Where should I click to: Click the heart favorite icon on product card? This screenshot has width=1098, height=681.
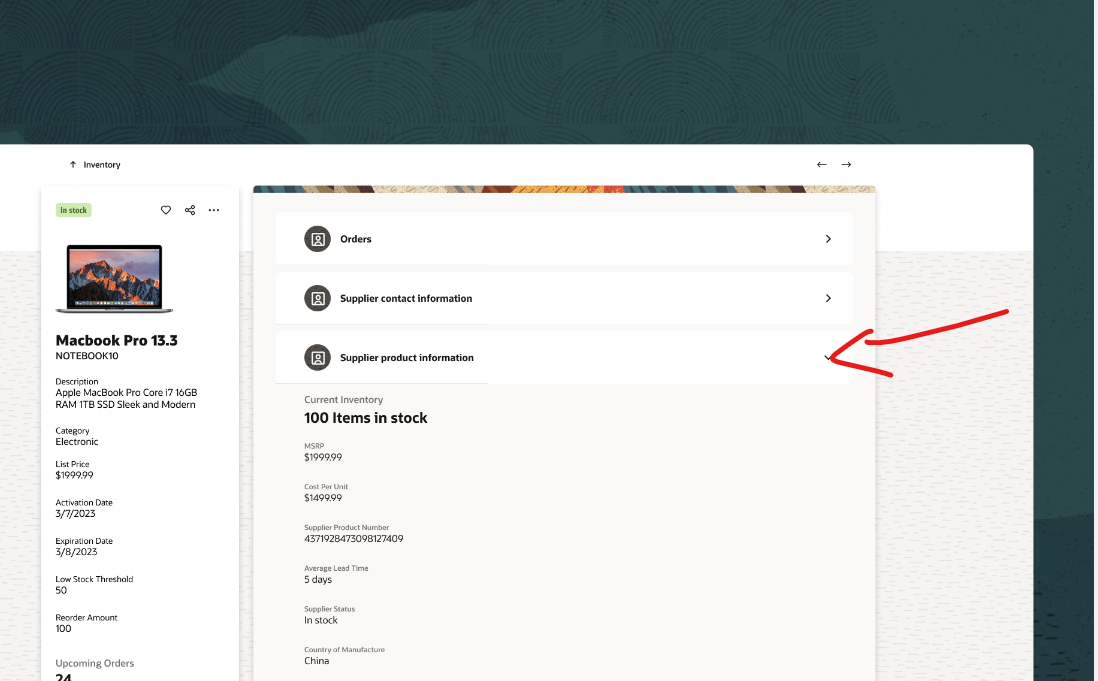coord(165,210)
